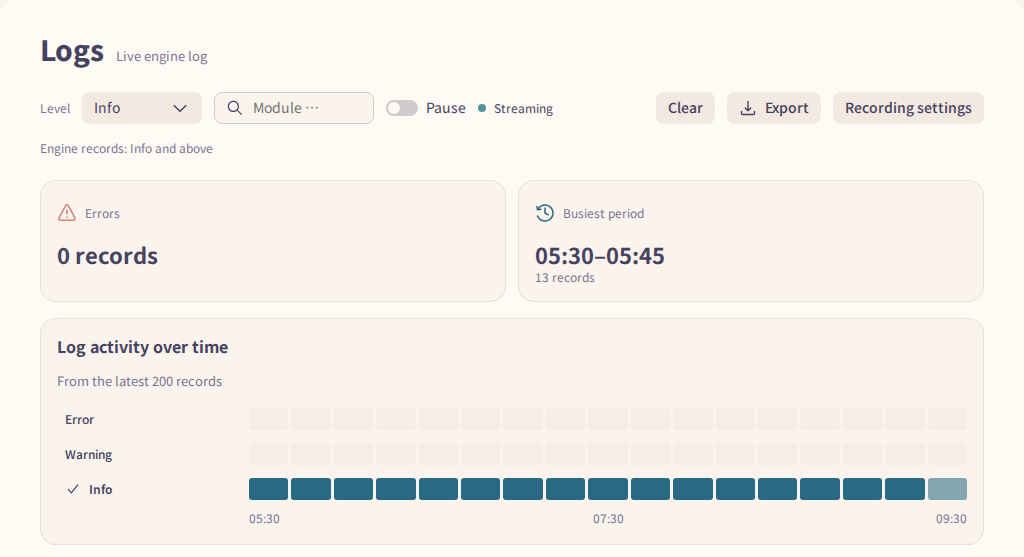This screenshot has width=1024, height=557.
Task: Export the logs
Action: [x=774, y=108]
